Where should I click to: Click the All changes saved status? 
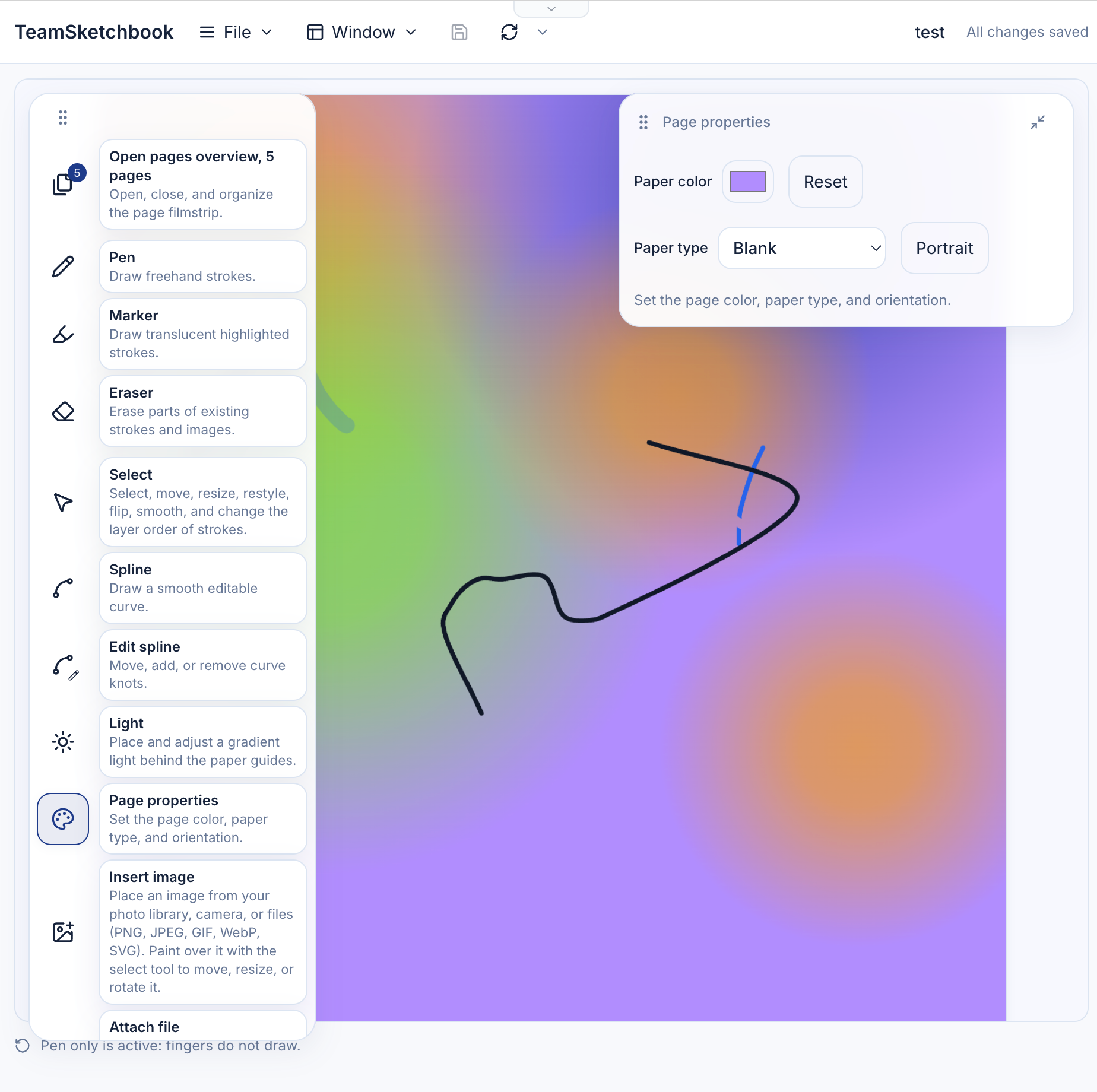1027,32
